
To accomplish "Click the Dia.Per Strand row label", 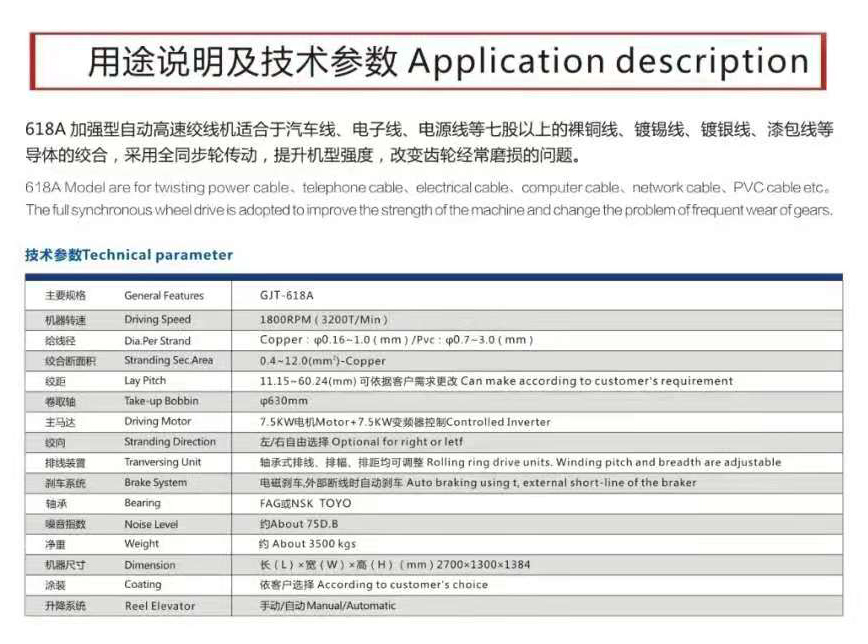I will pos(157,341).
